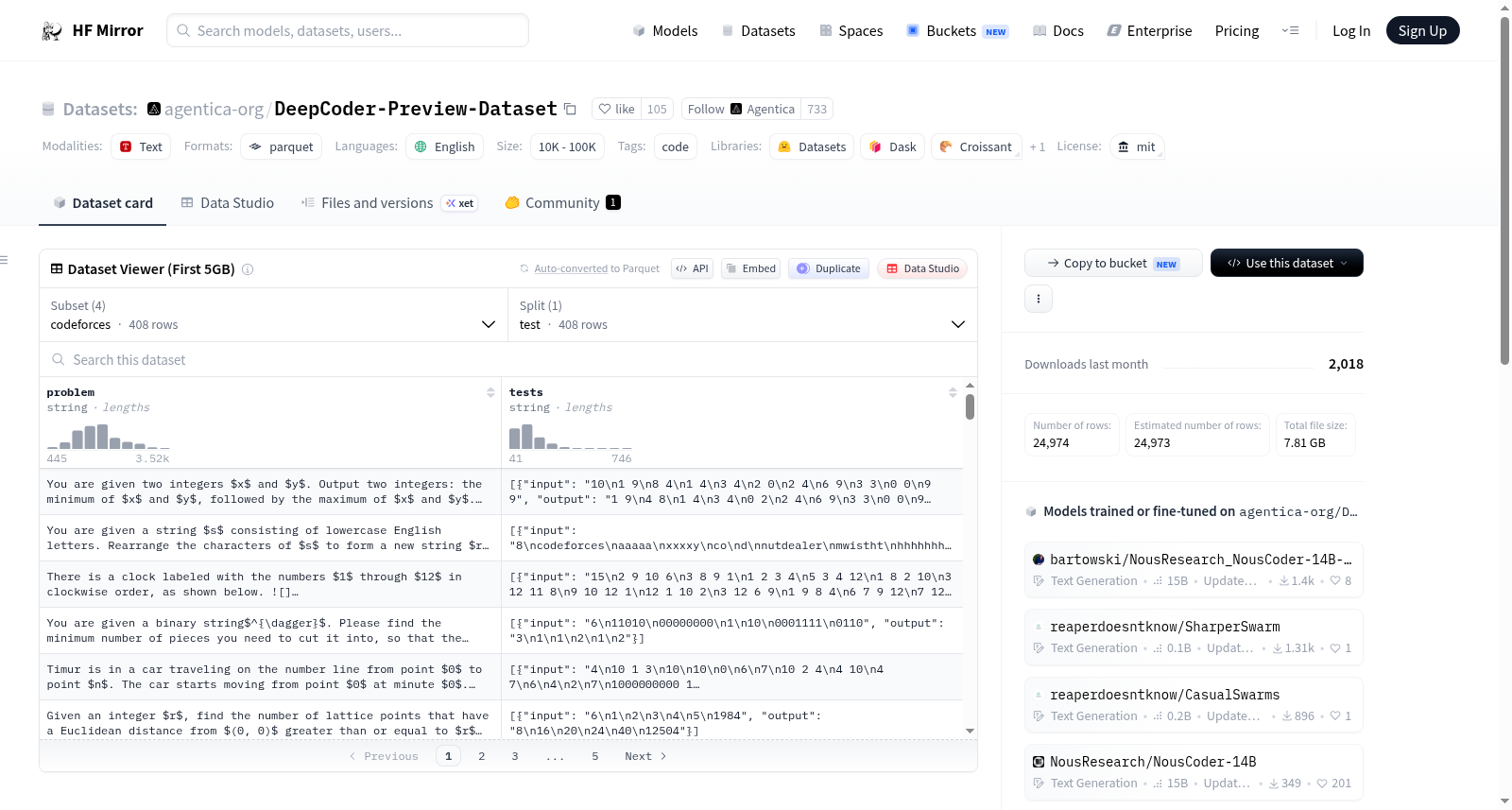This screenshot has width=1512, height=810.
Task: Click the Next page button
Action: pos(645,756)
